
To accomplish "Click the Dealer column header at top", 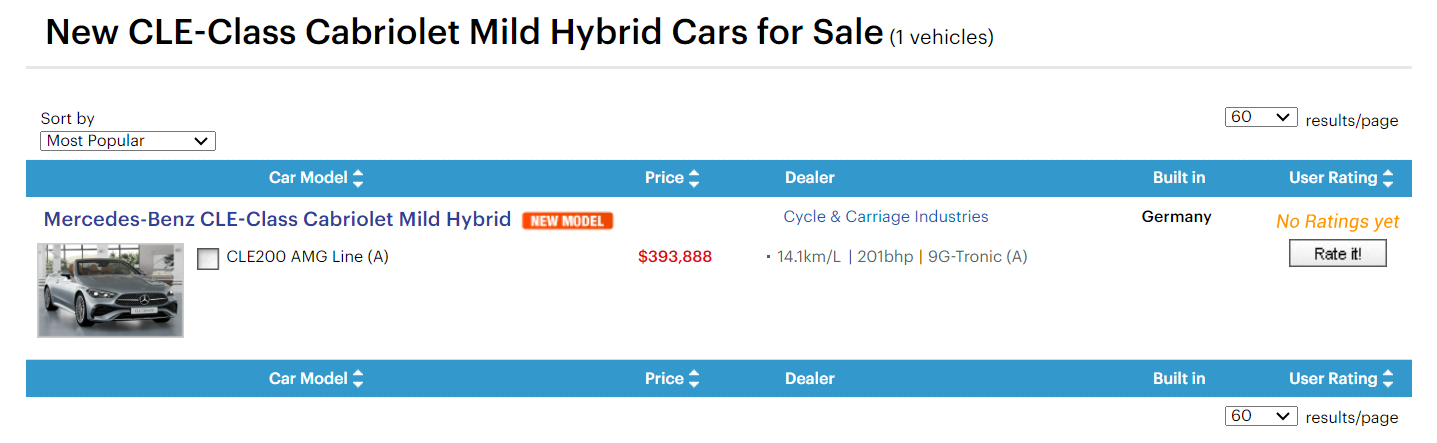I will 809,178.
